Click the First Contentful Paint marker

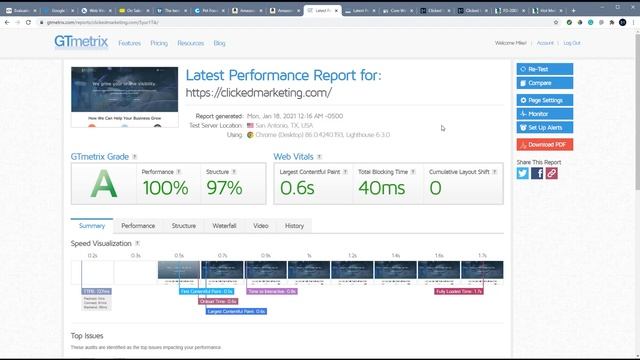pyautogui.click(x=207, y=291)
